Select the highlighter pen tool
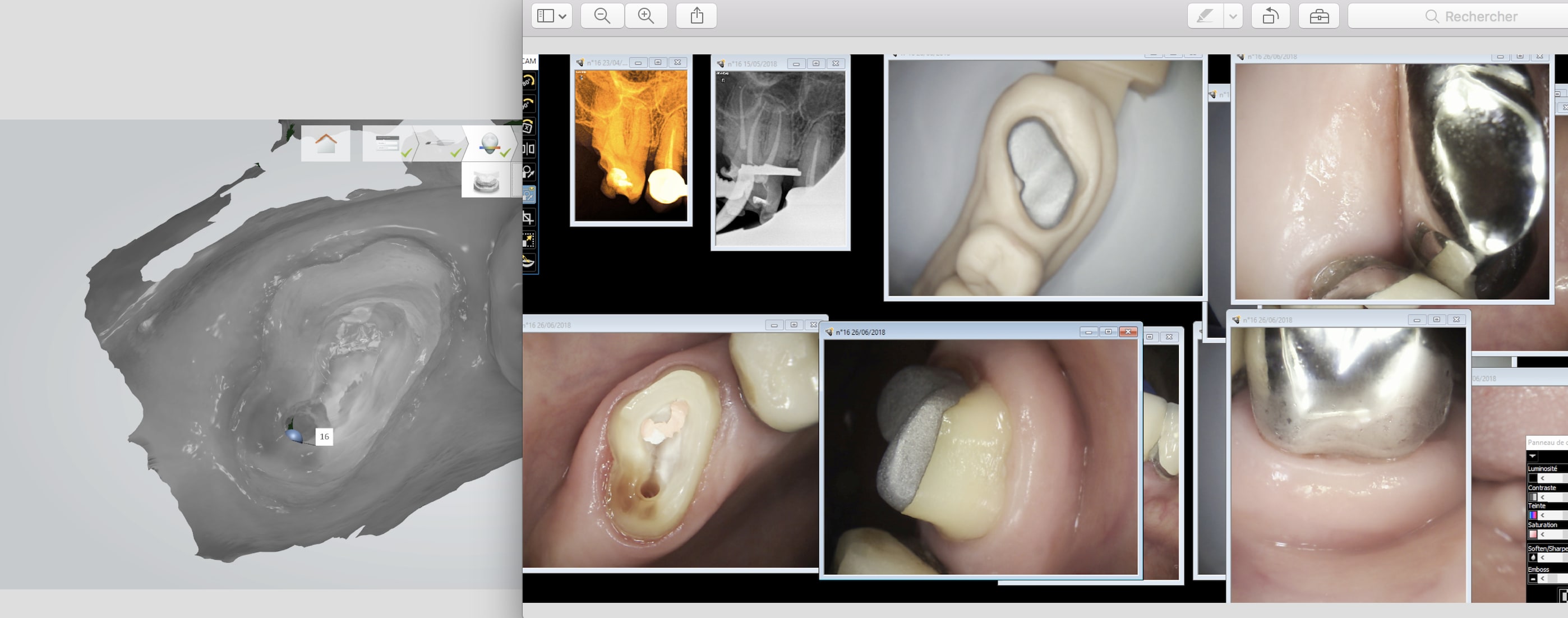Screen dimensions: 1568x618 (1205, 16)
